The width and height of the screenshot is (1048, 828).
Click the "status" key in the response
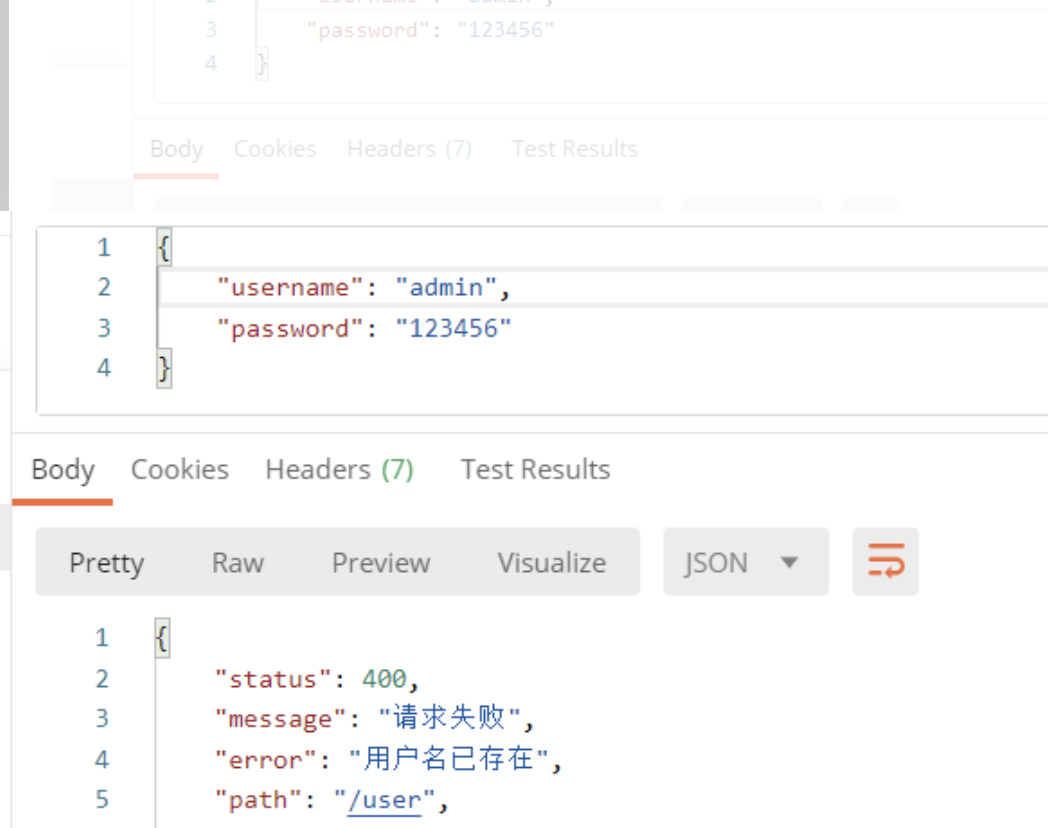coord(273,680)
